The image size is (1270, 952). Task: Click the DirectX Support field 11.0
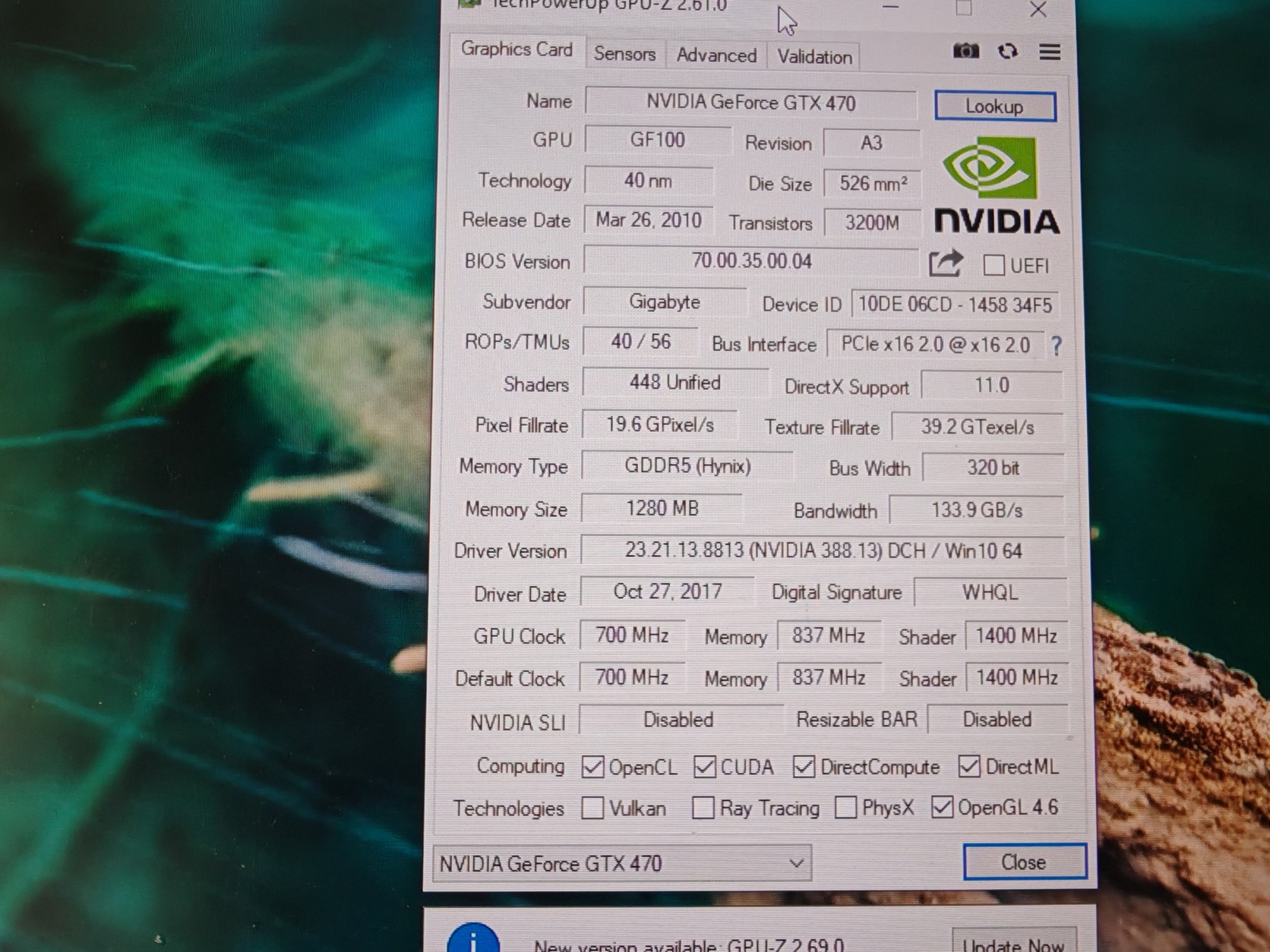(x=992, y=385)
